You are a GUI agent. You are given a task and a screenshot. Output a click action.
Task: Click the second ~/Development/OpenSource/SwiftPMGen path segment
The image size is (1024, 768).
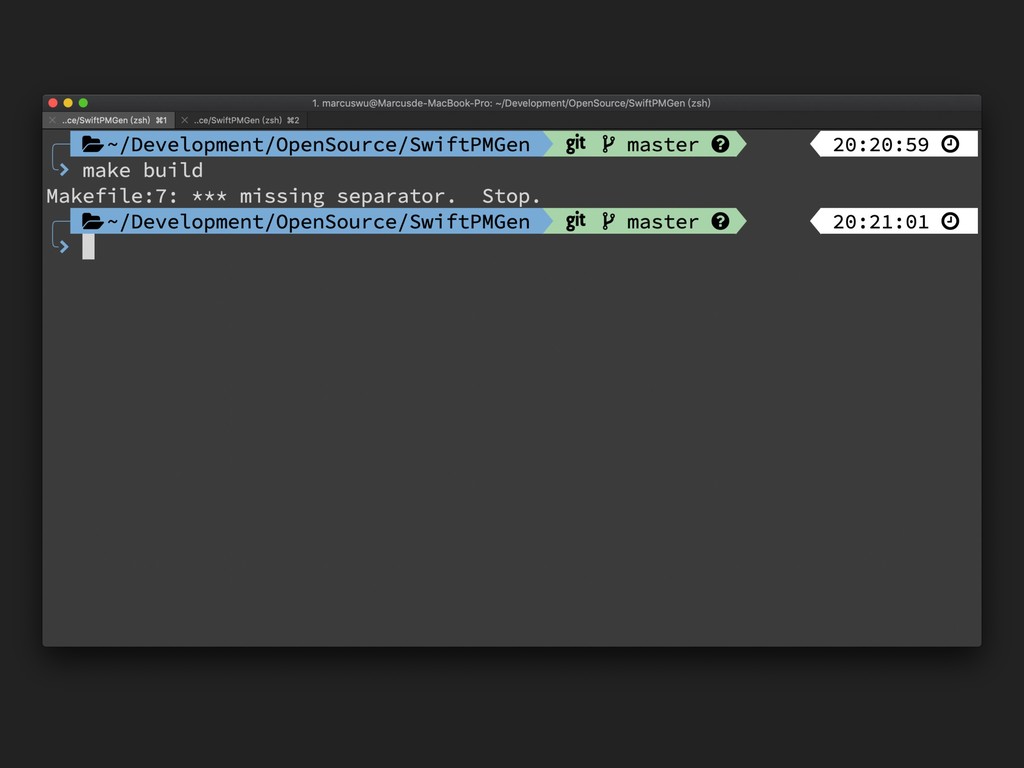319,221
